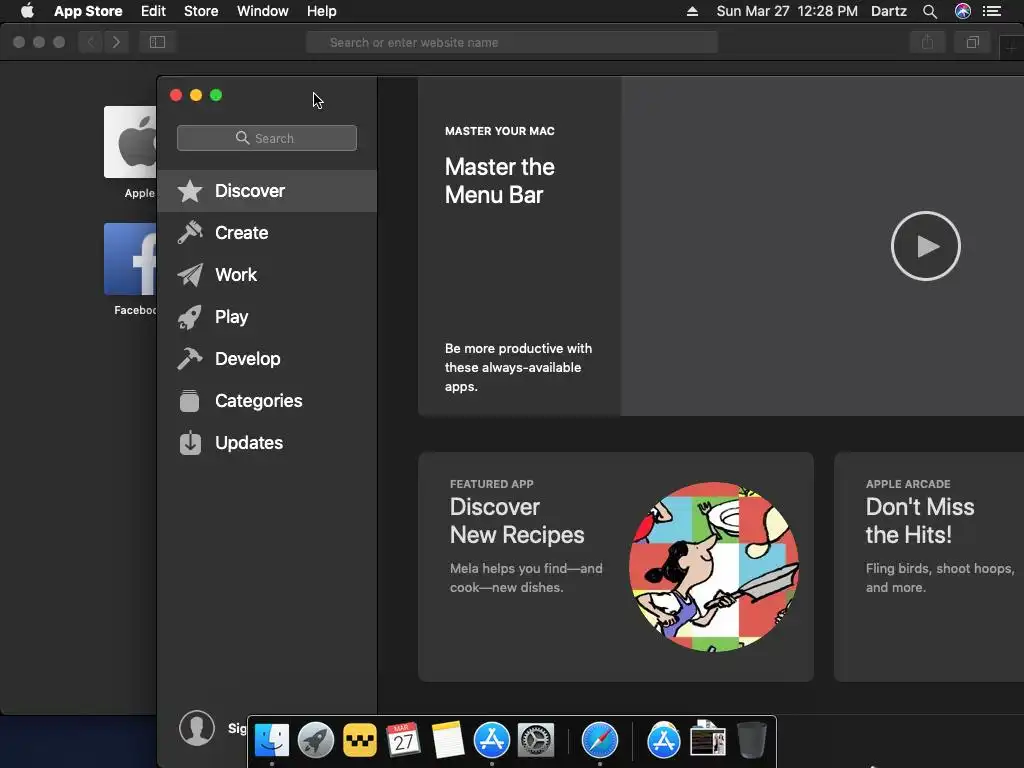Open the Discover section in sidebar
1024x768 pixels.
pyautogui.click(x=266, y=191)
